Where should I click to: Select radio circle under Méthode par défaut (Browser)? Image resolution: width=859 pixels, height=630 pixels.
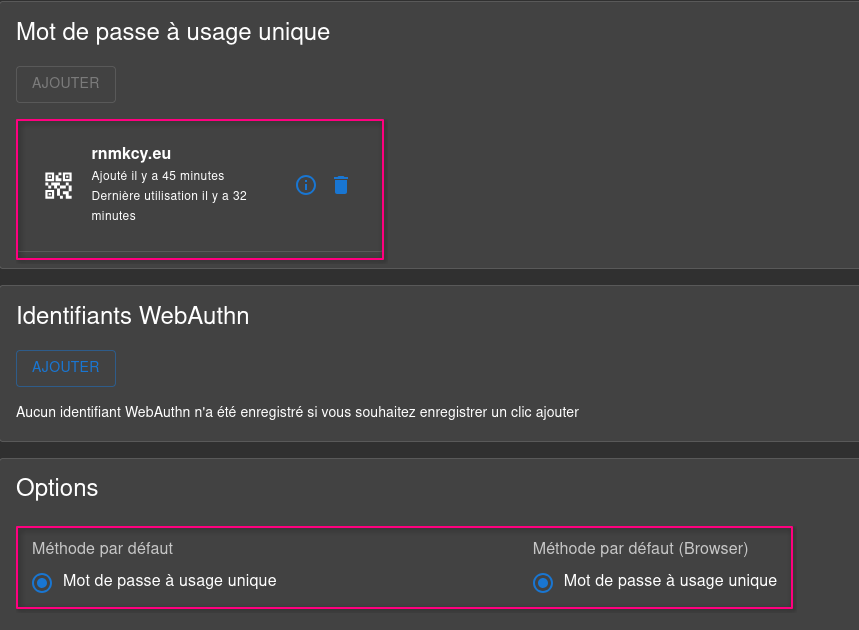point(543,582)
